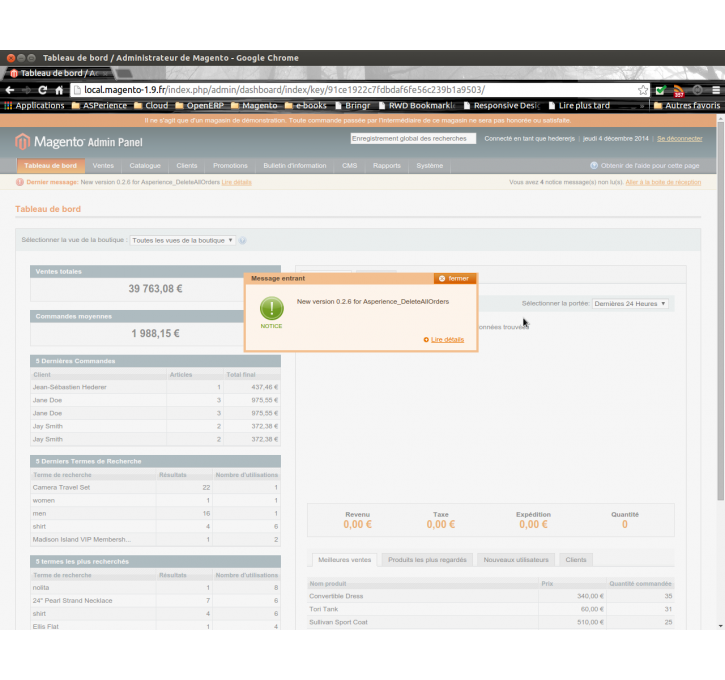Image resolution: width=725 pixels, height=680 pixels.
Task: Click the global search field
Action: pos(413,139)
